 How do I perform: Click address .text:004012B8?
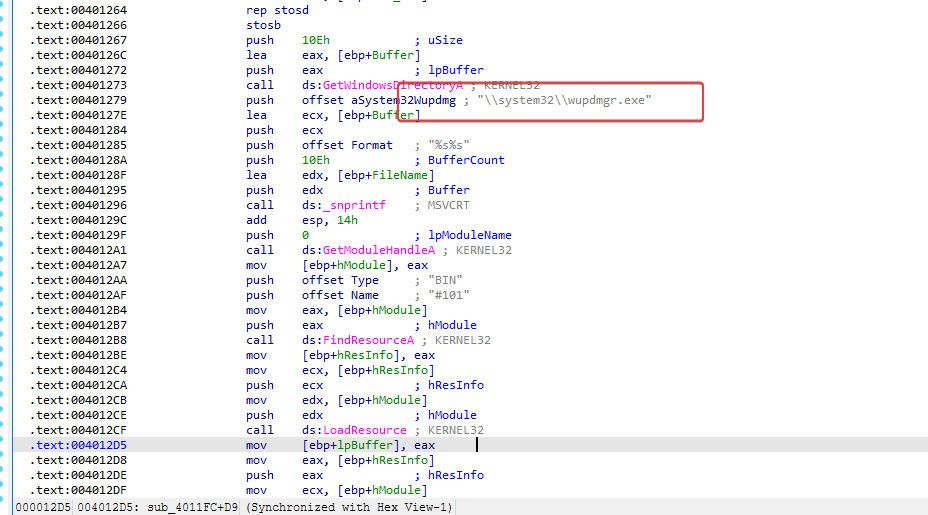coord(78,340)
